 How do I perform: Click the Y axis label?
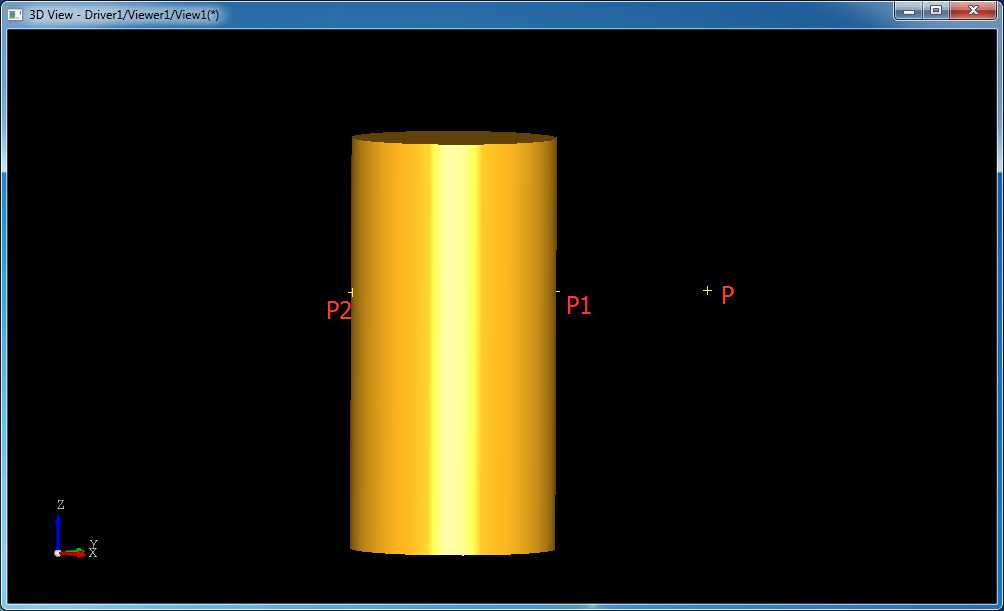(93, 544)
